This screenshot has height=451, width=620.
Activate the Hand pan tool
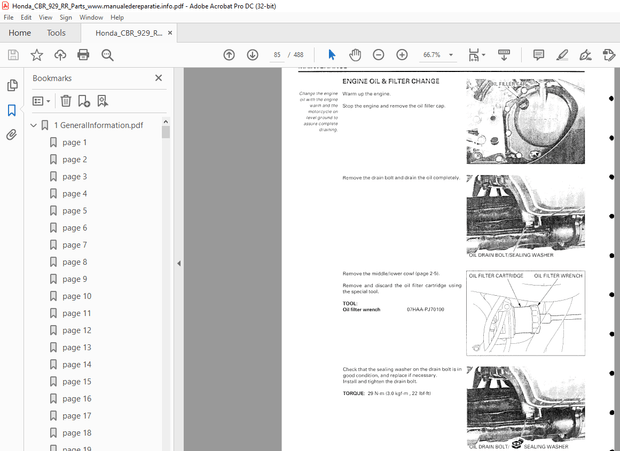355,55
